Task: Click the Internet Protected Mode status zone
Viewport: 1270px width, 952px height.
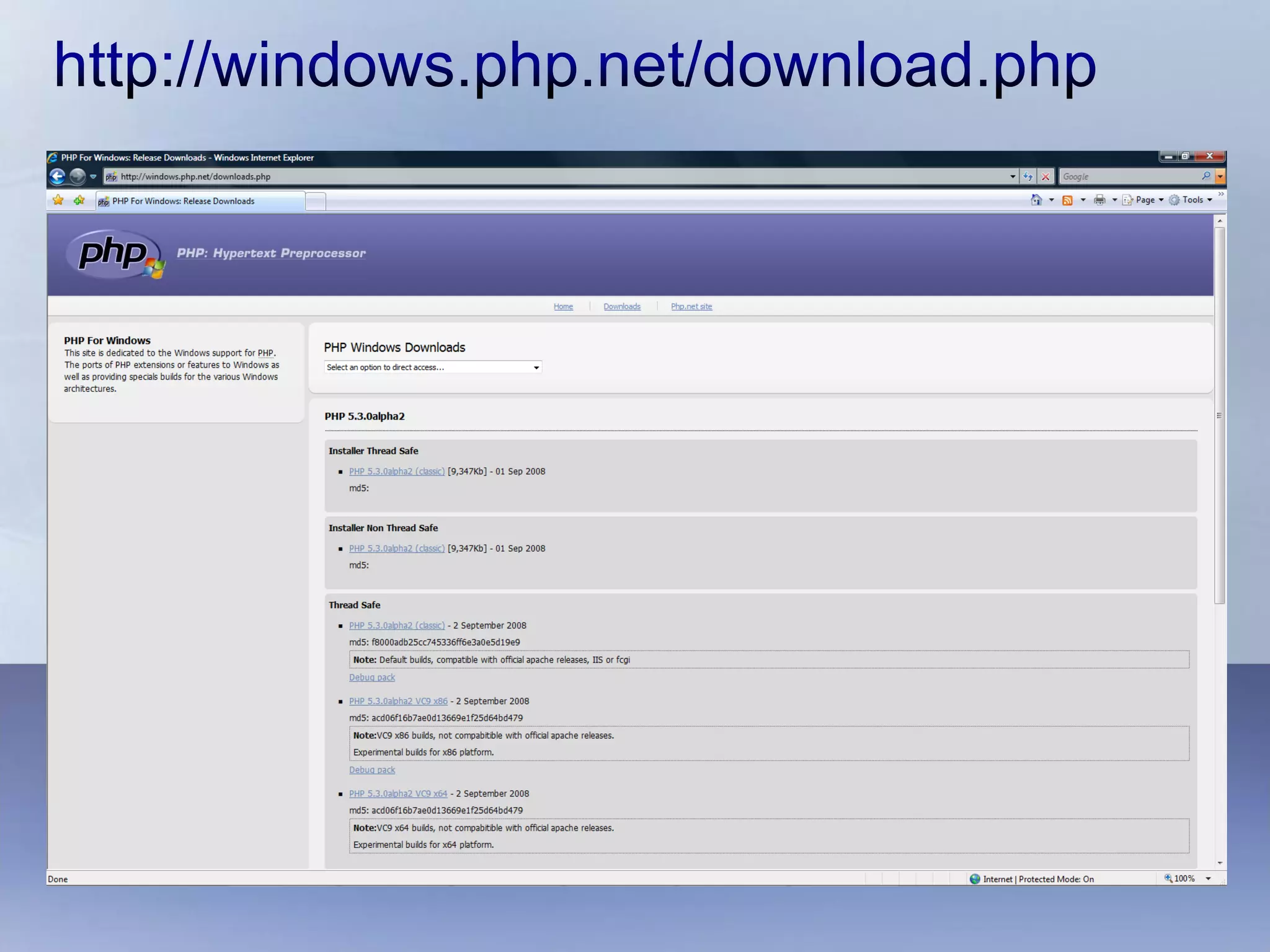Action: (x=1032, y=879)
